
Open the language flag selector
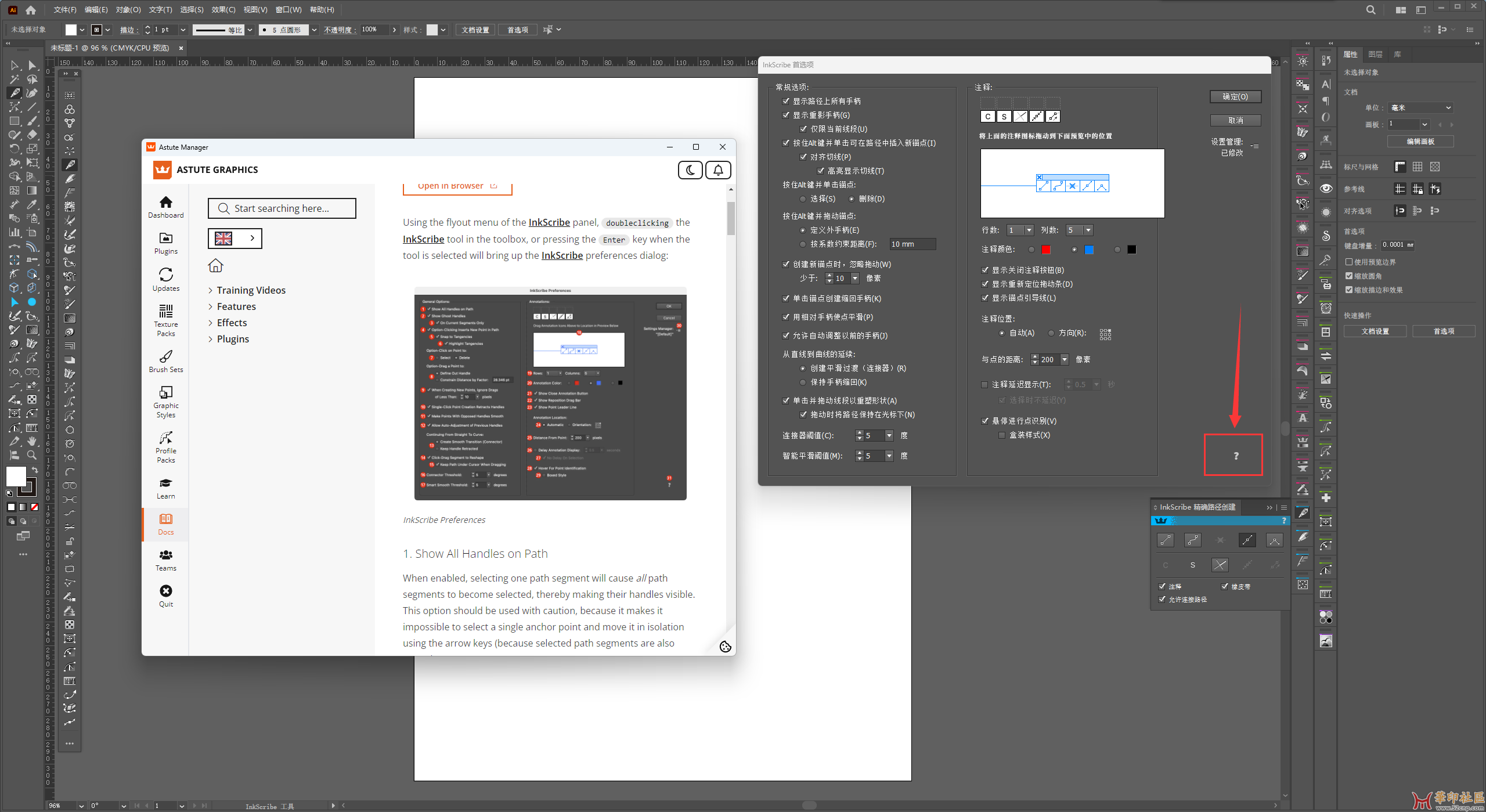(235, 238)
